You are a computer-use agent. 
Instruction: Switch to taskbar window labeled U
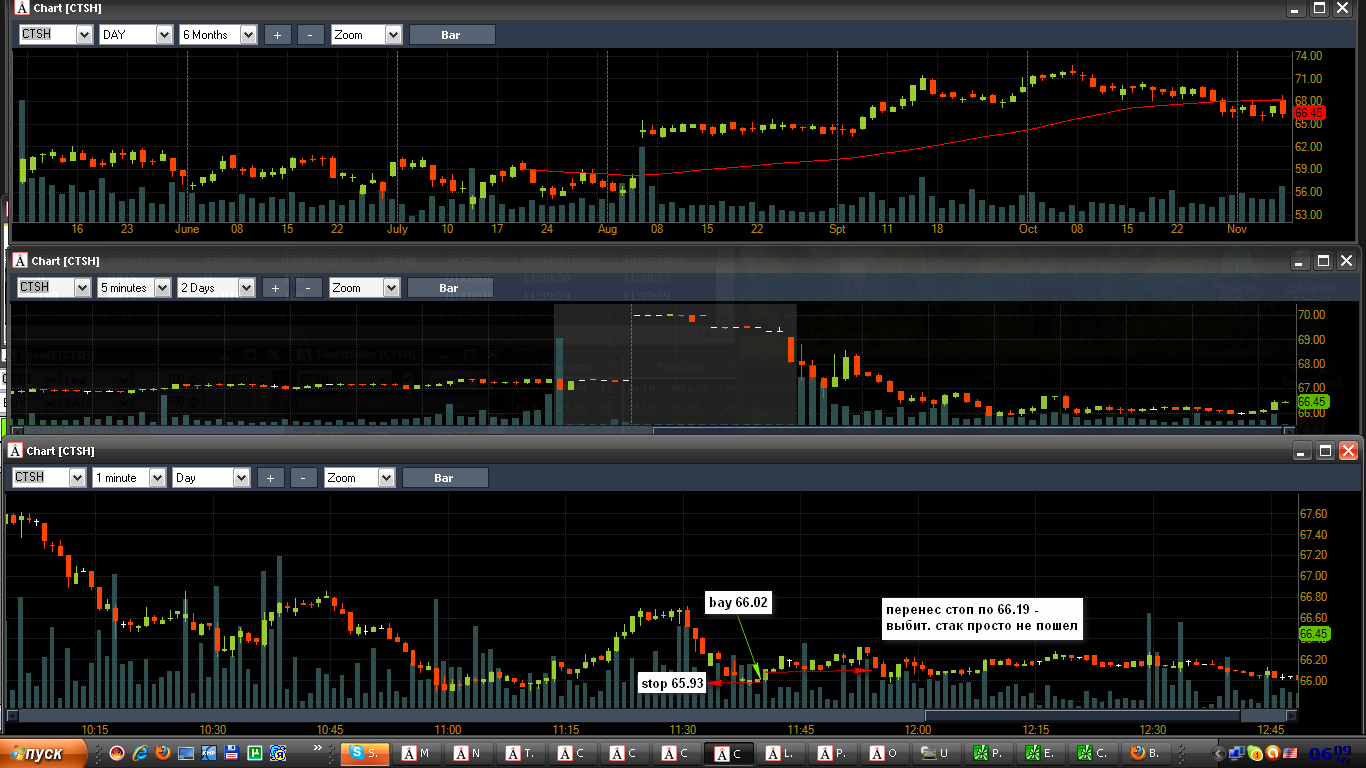(937, 753)
